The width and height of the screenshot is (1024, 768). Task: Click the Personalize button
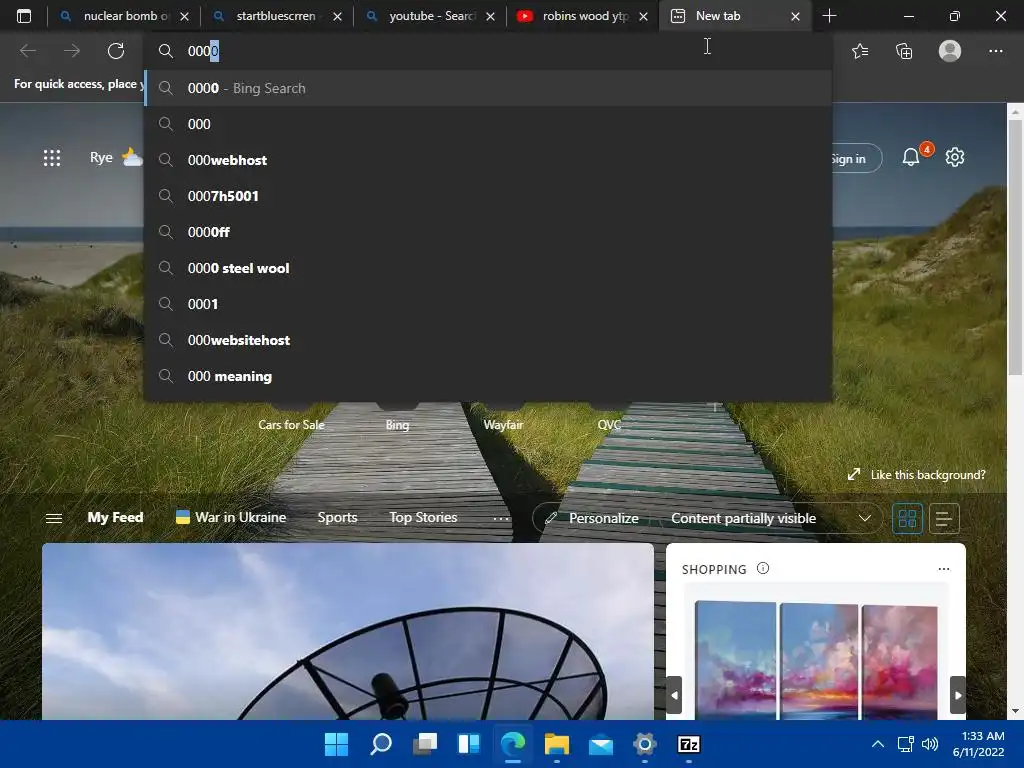(591, 518)
